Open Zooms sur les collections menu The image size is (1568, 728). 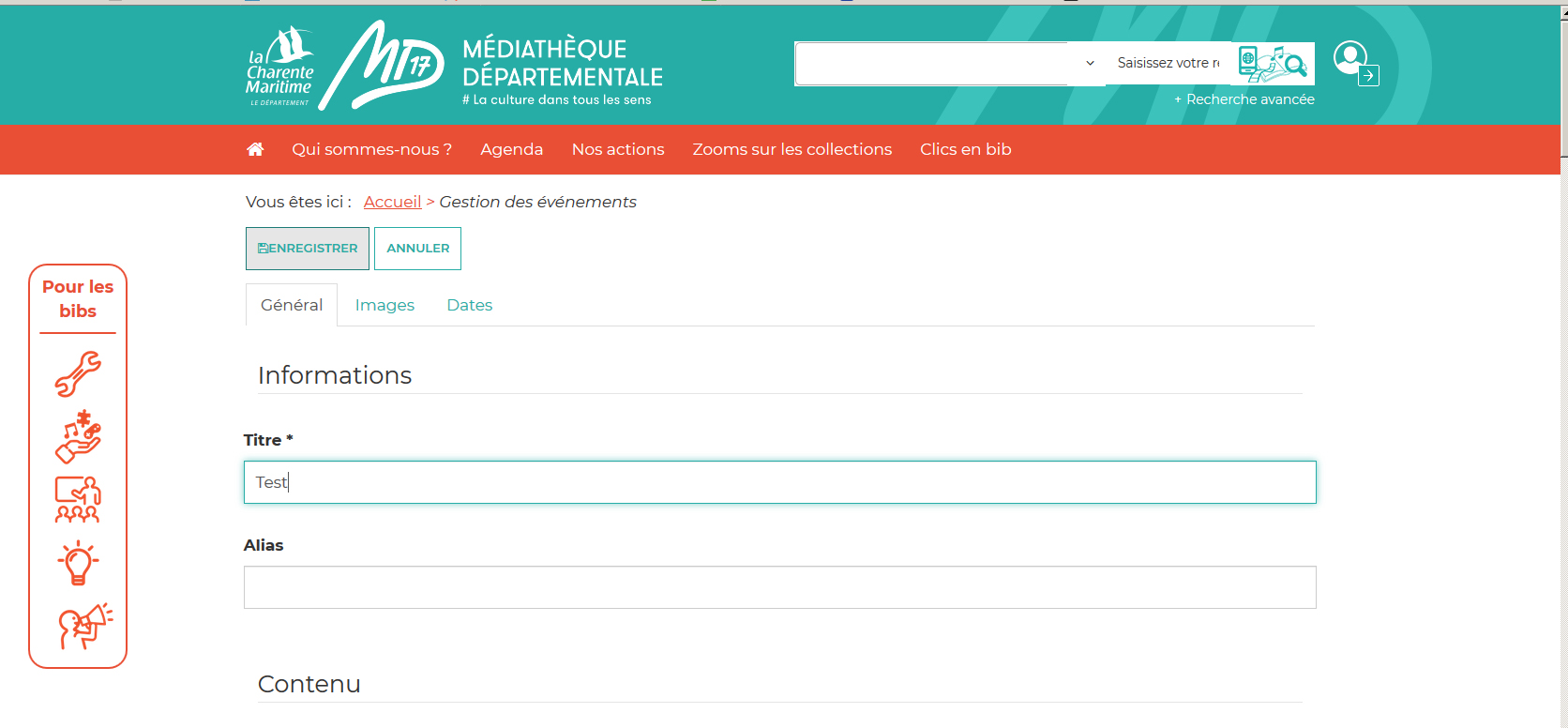(792, 149)
